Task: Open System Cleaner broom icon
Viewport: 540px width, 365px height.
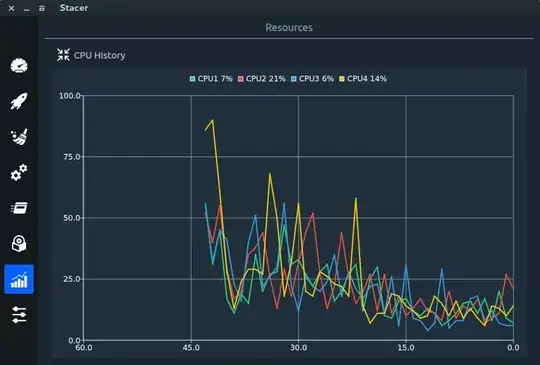Action: (x=19, y=137)
